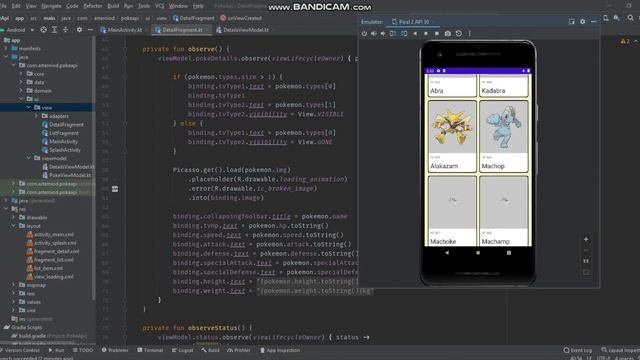
Task: Hide the project panel
Action: (90, 30)
